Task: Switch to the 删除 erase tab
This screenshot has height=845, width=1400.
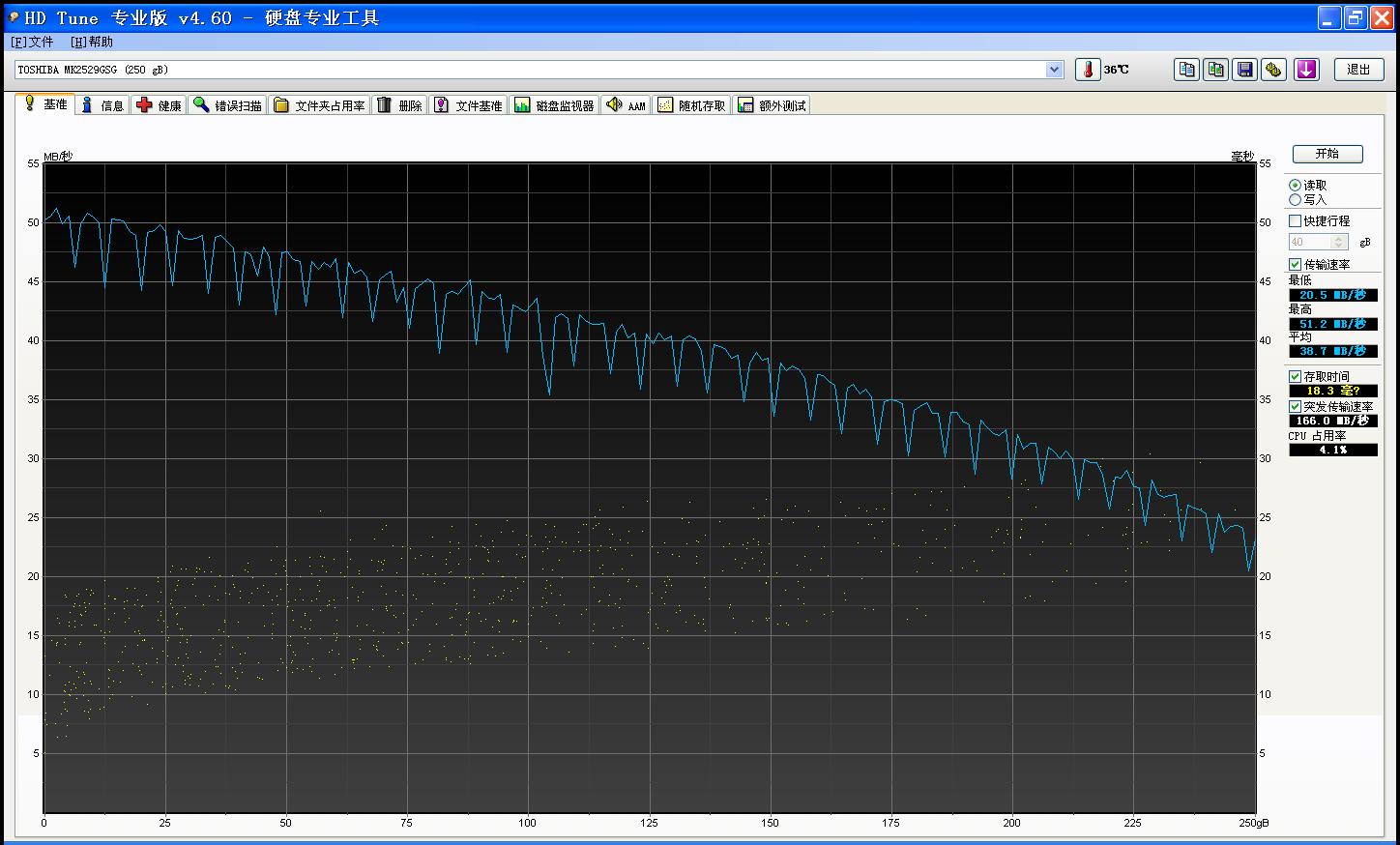Action: [x=399, y=105]
